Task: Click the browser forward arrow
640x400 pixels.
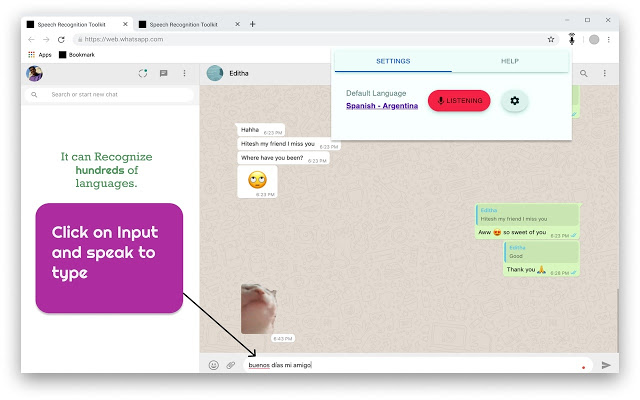Action: pos(46,40)
